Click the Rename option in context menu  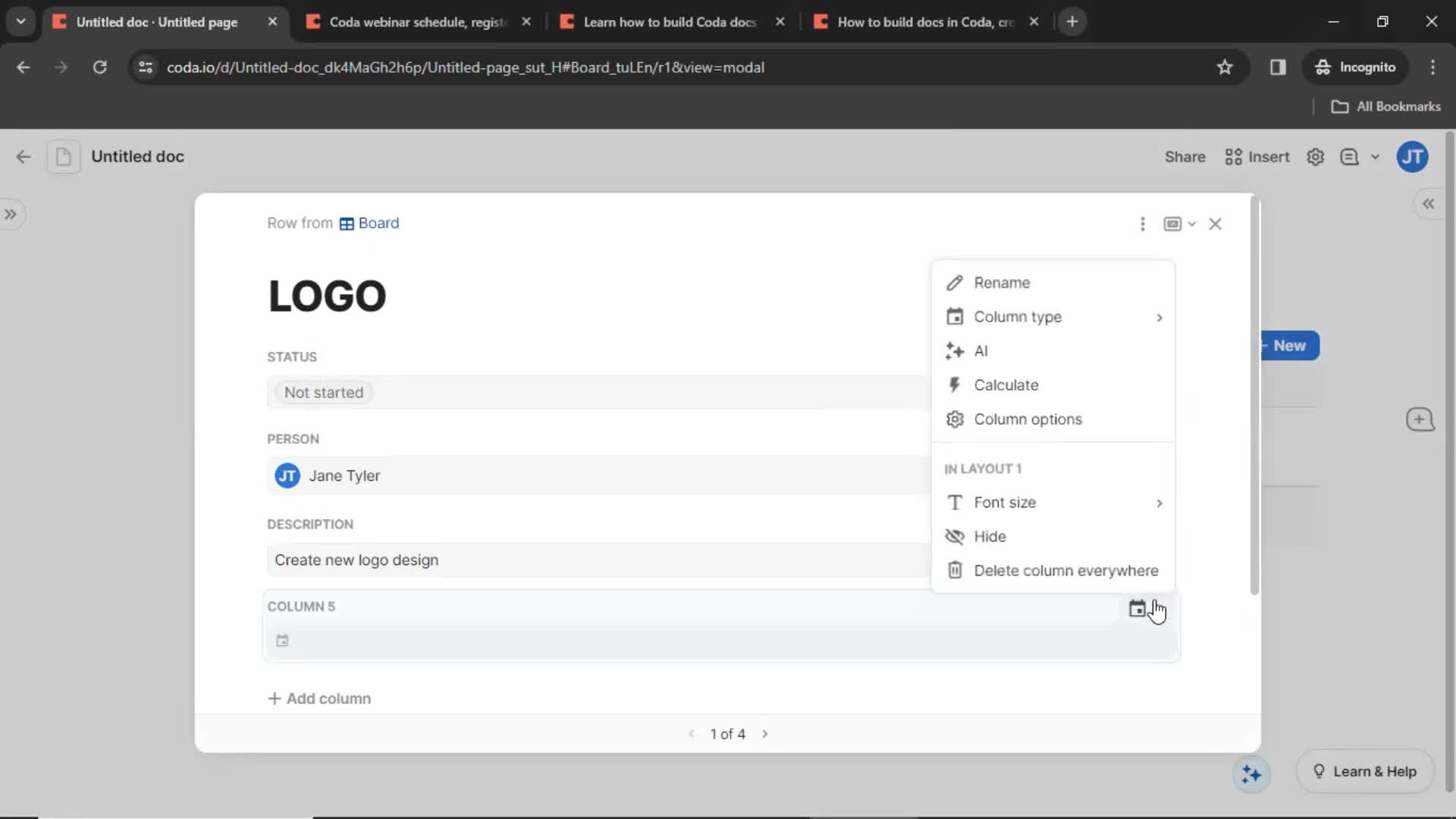1002,282
